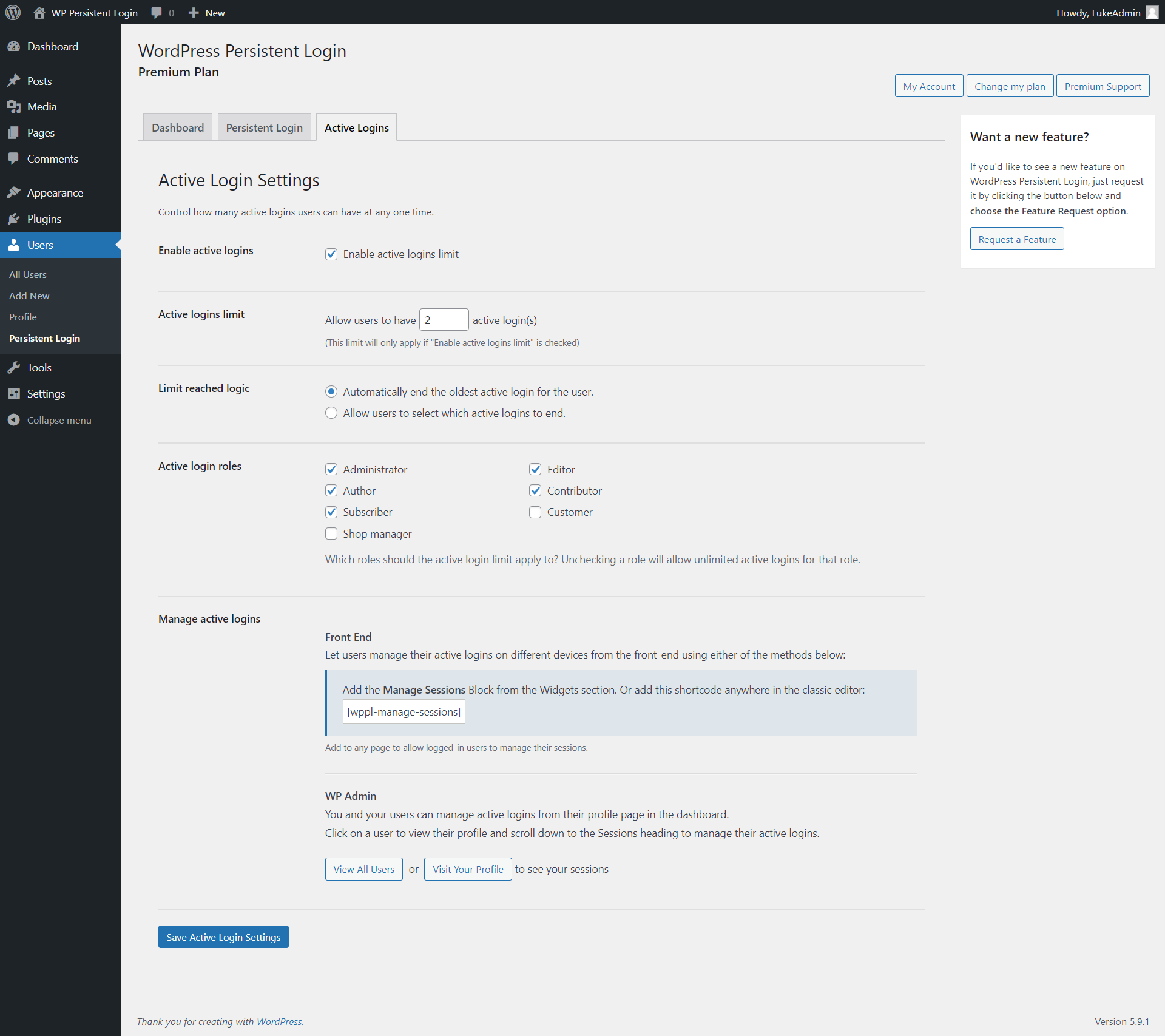The image size is (1165, 1036).
Task: Open Profile submenu item
Action: pyautogui.click(x=23, y=317)
